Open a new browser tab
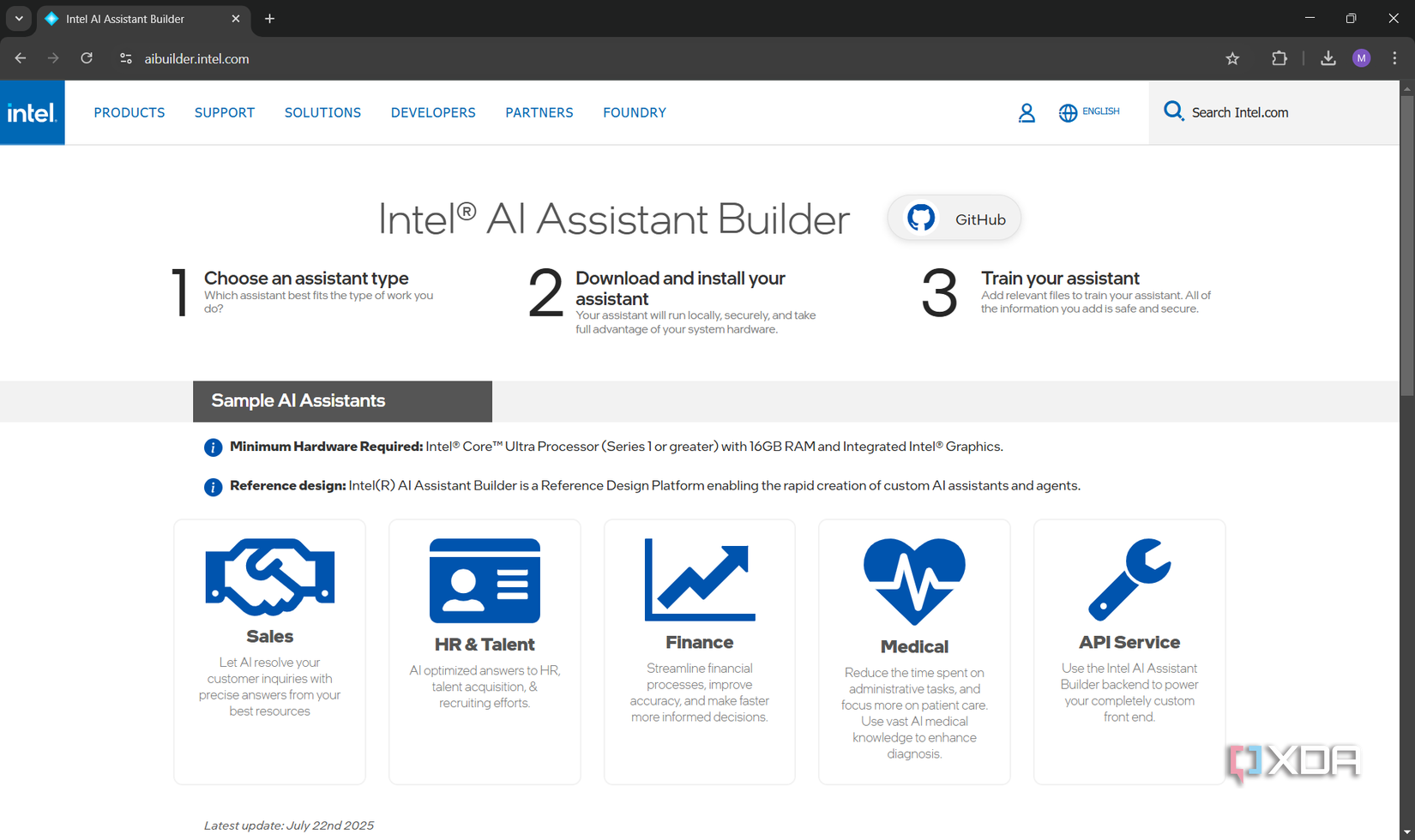The width and height of the screenshot is (1415, 840). click(269, 18)
